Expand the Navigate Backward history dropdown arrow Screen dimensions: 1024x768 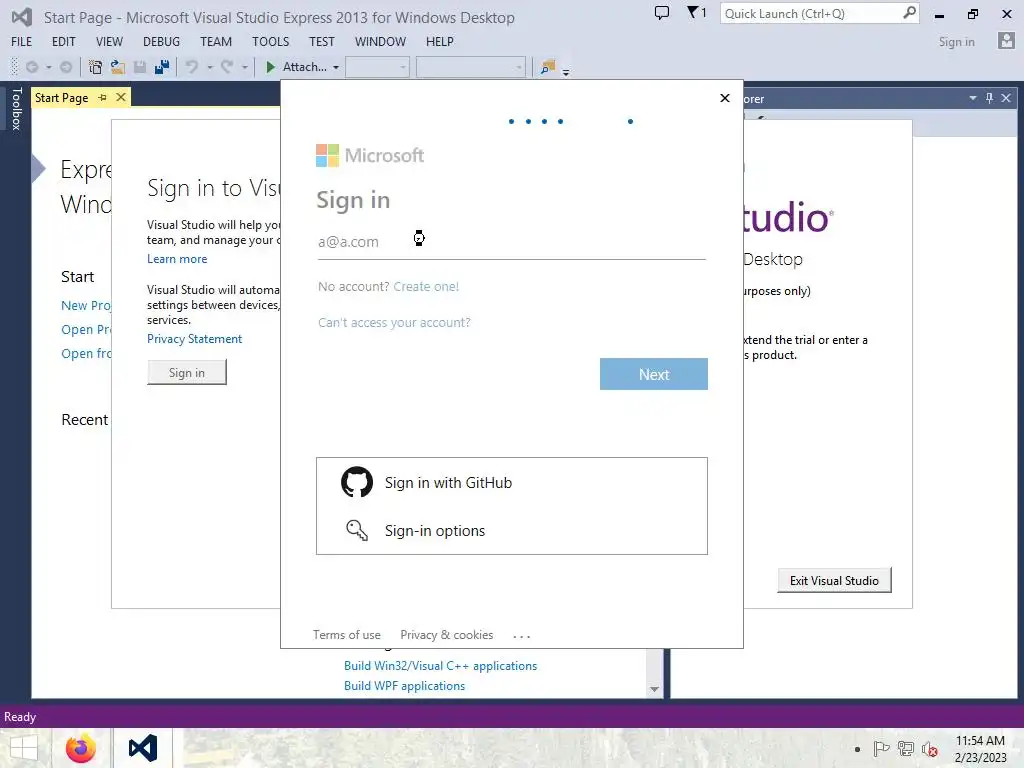[48, 67]
